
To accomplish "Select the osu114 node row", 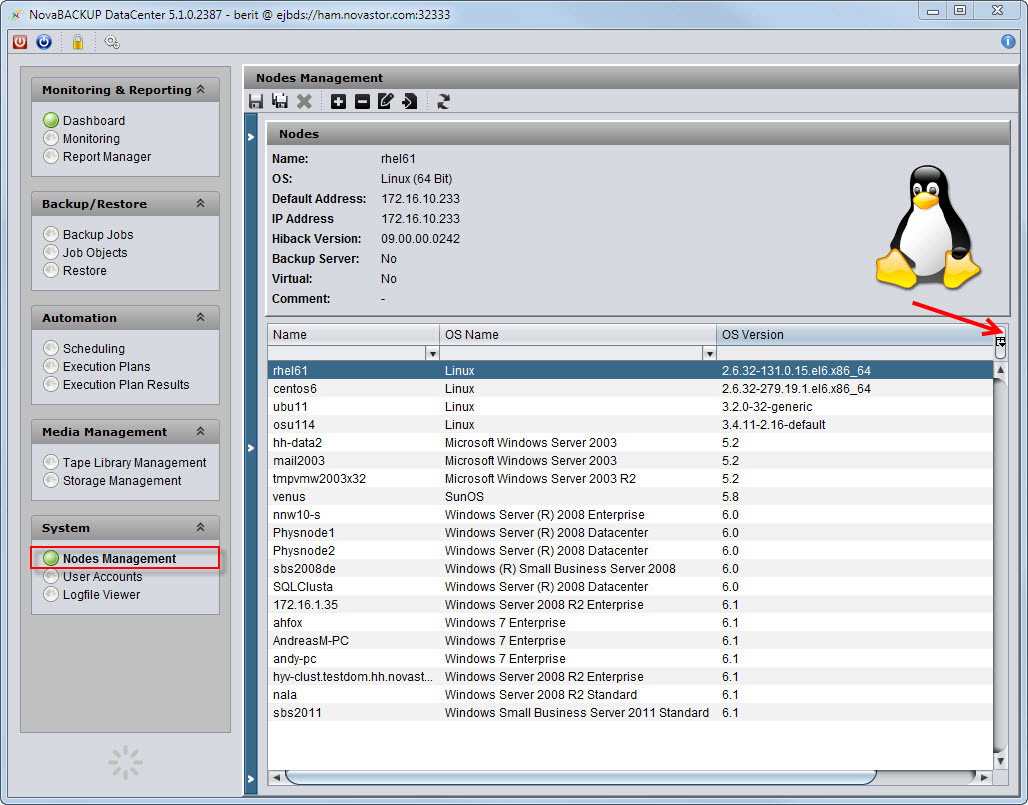I will (630, 425).
